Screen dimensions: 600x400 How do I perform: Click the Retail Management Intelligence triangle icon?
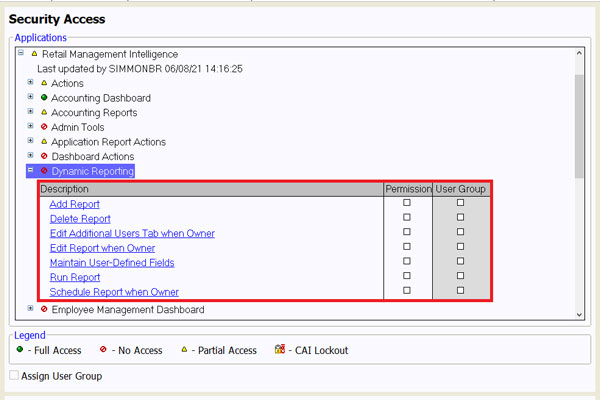34,54
